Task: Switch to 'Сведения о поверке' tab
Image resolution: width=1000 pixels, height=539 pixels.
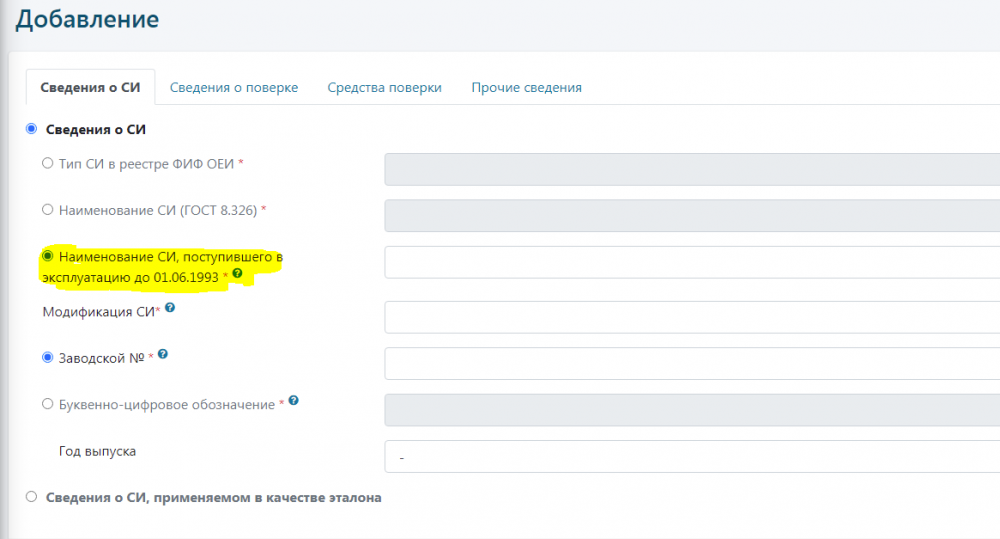Action: (x=233, y=87)
